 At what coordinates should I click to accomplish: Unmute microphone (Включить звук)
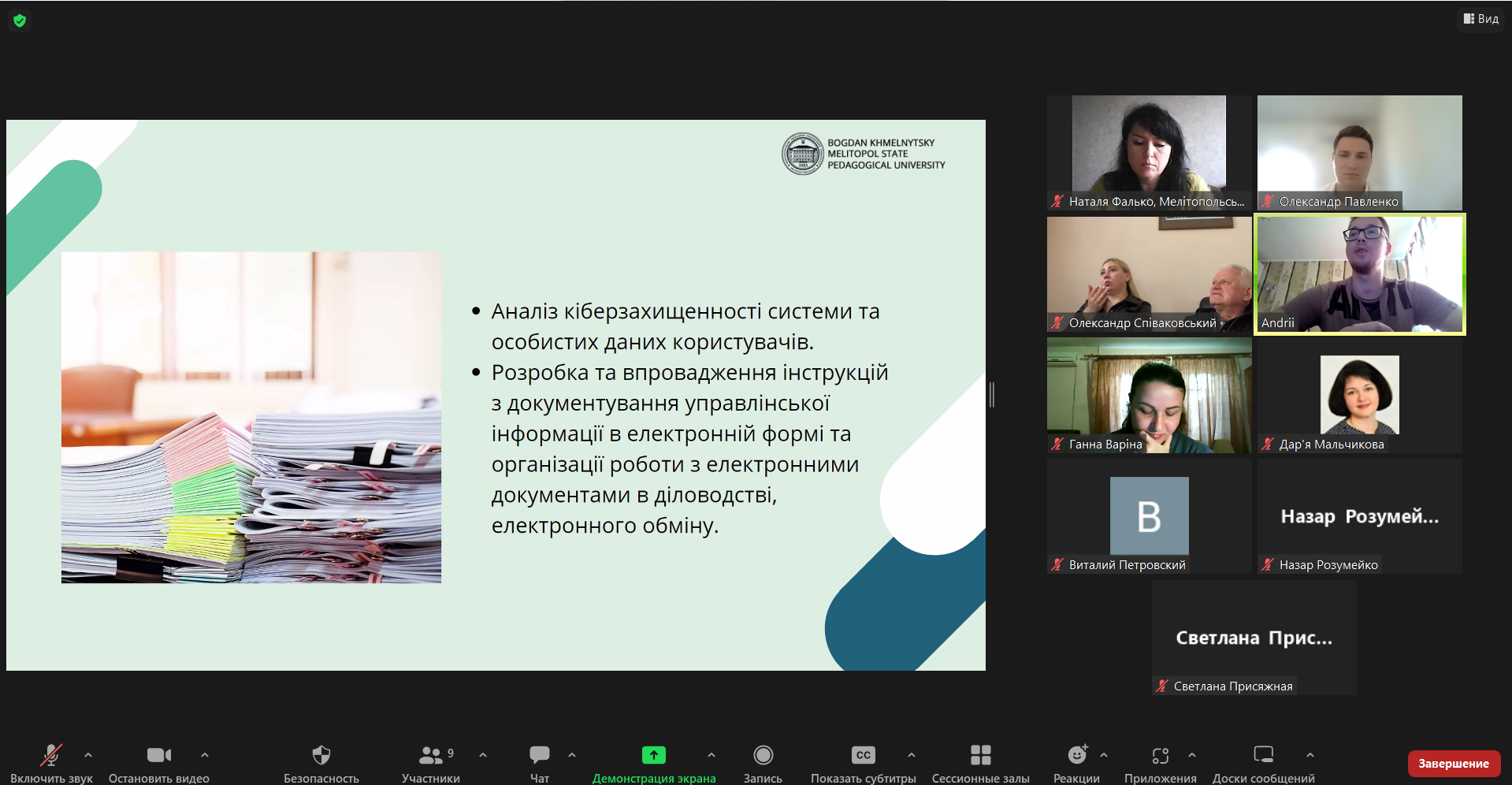pos(51,755)
